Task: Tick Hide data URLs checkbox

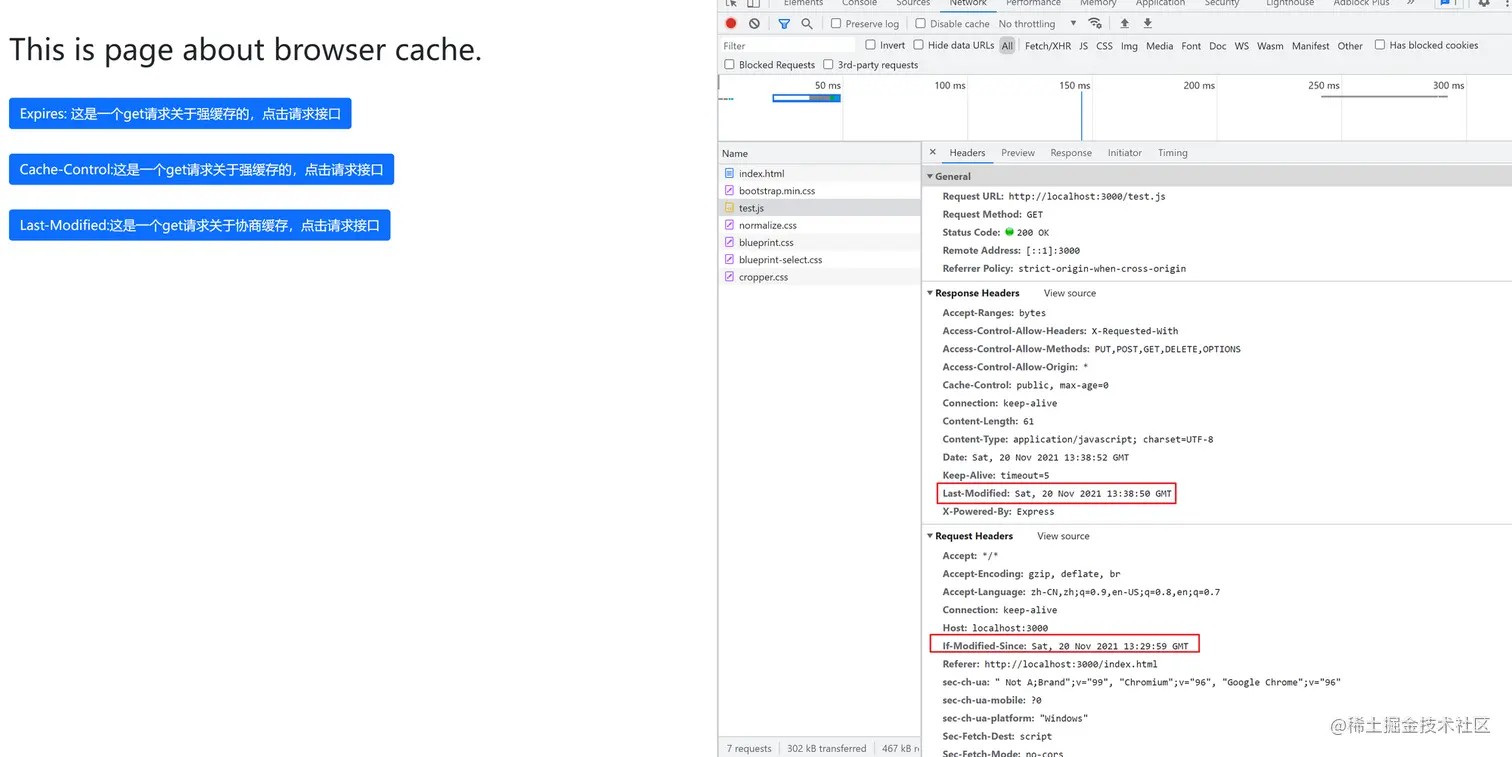Action: 918,45
